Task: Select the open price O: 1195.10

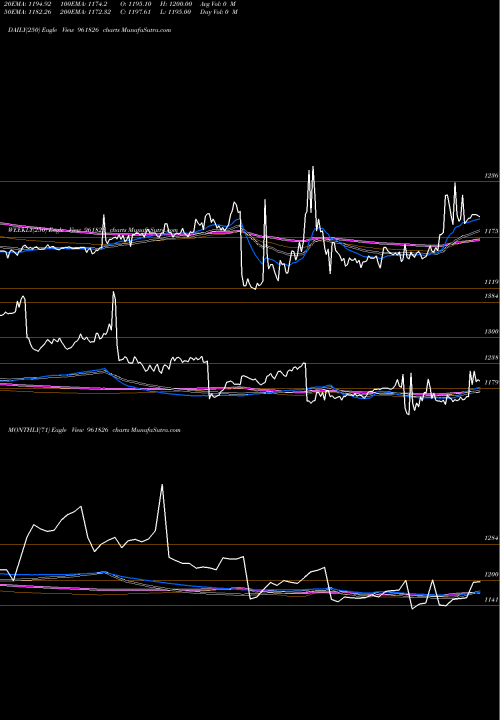Action: click(136, 4)
